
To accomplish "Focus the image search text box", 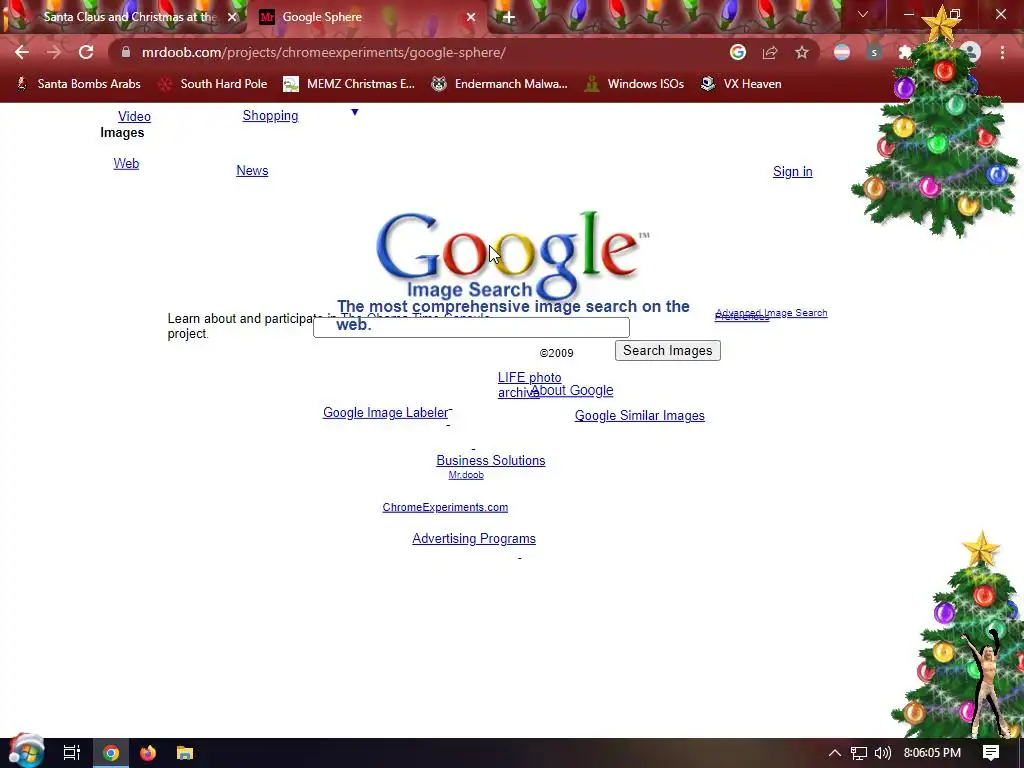I will 472,327.
